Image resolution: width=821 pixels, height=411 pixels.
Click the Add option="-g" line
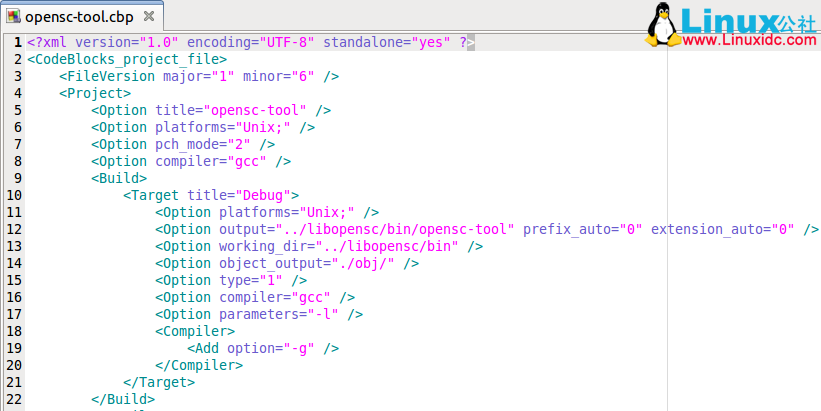(x=263, y=349)
